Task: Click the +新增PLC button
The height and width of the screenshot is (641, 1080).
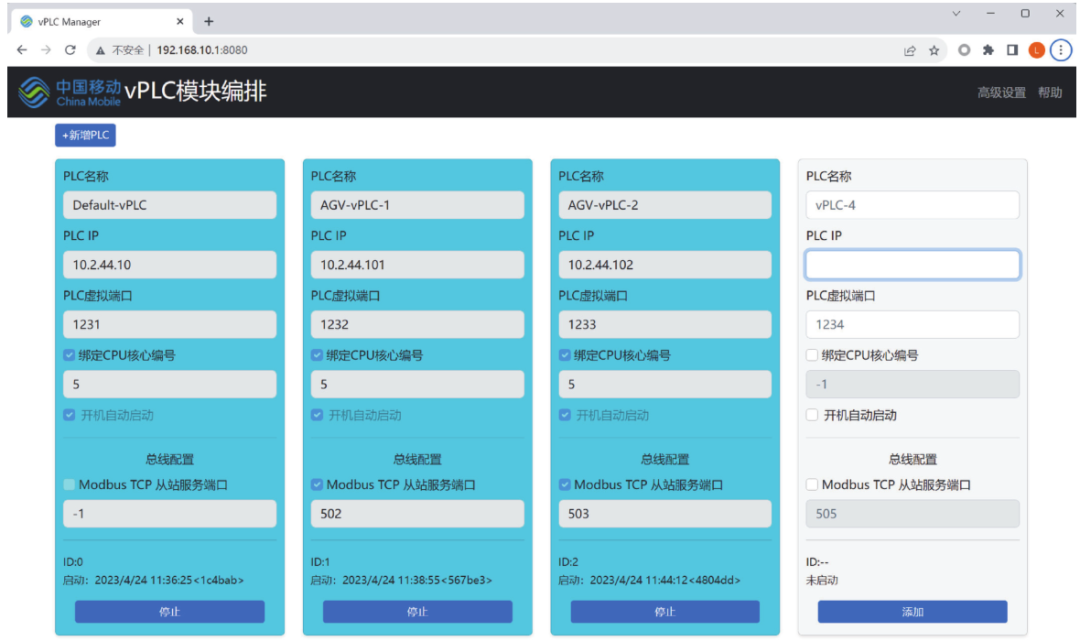Action: [x=86, y=135]
